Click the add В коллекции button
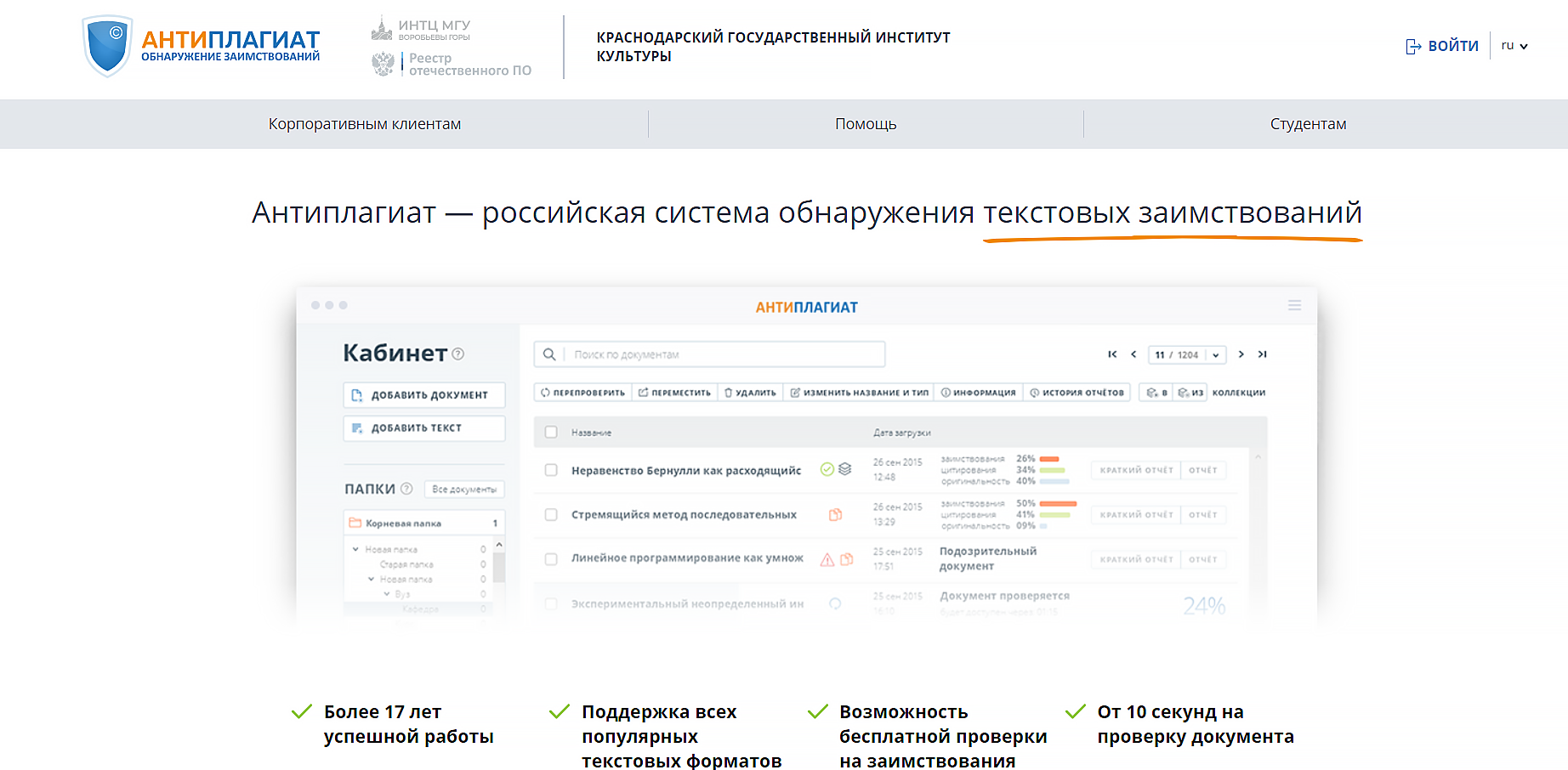The width and height of the screenshot is (1568, 770). [x=1156, y=393]
